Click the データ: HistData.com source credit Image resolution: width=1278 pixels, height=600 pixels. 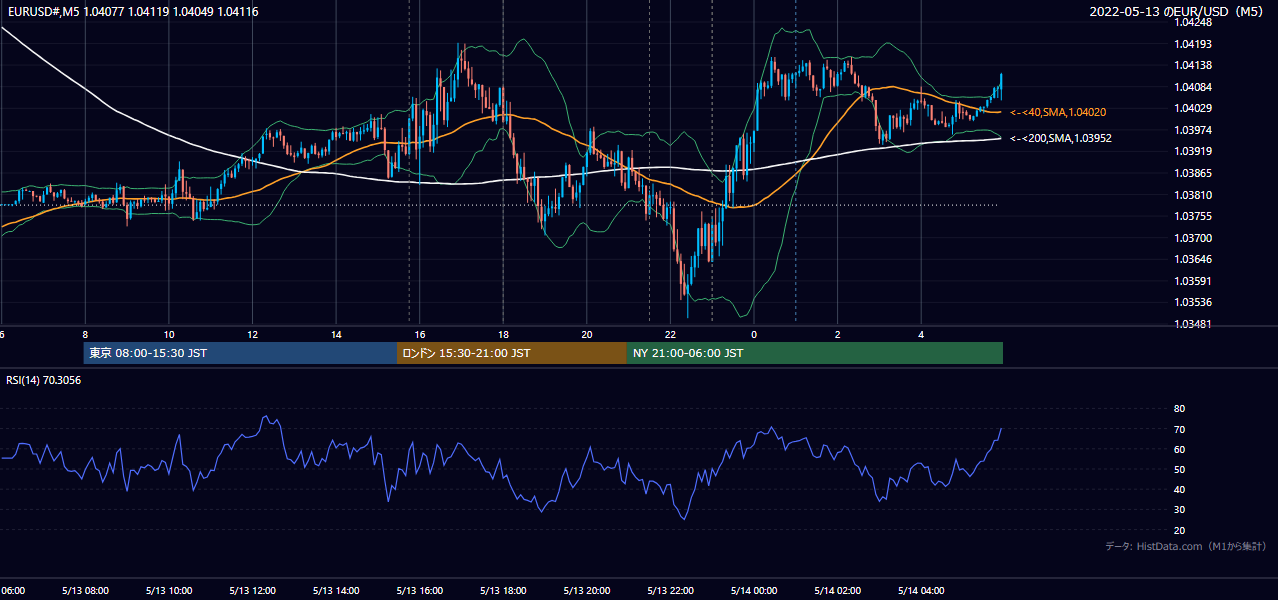pos(1186,546)
